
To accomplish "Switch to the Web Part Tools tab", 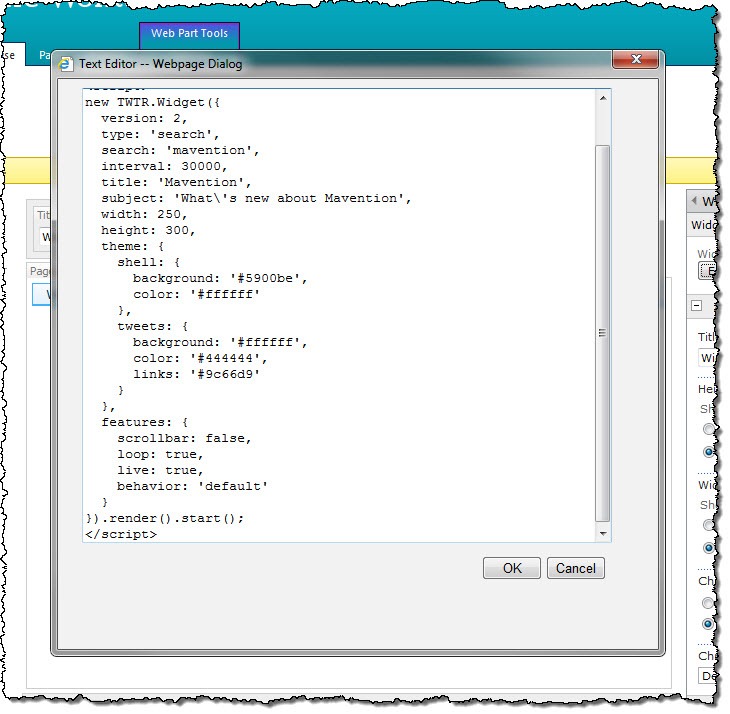I will tap(189, 34).
